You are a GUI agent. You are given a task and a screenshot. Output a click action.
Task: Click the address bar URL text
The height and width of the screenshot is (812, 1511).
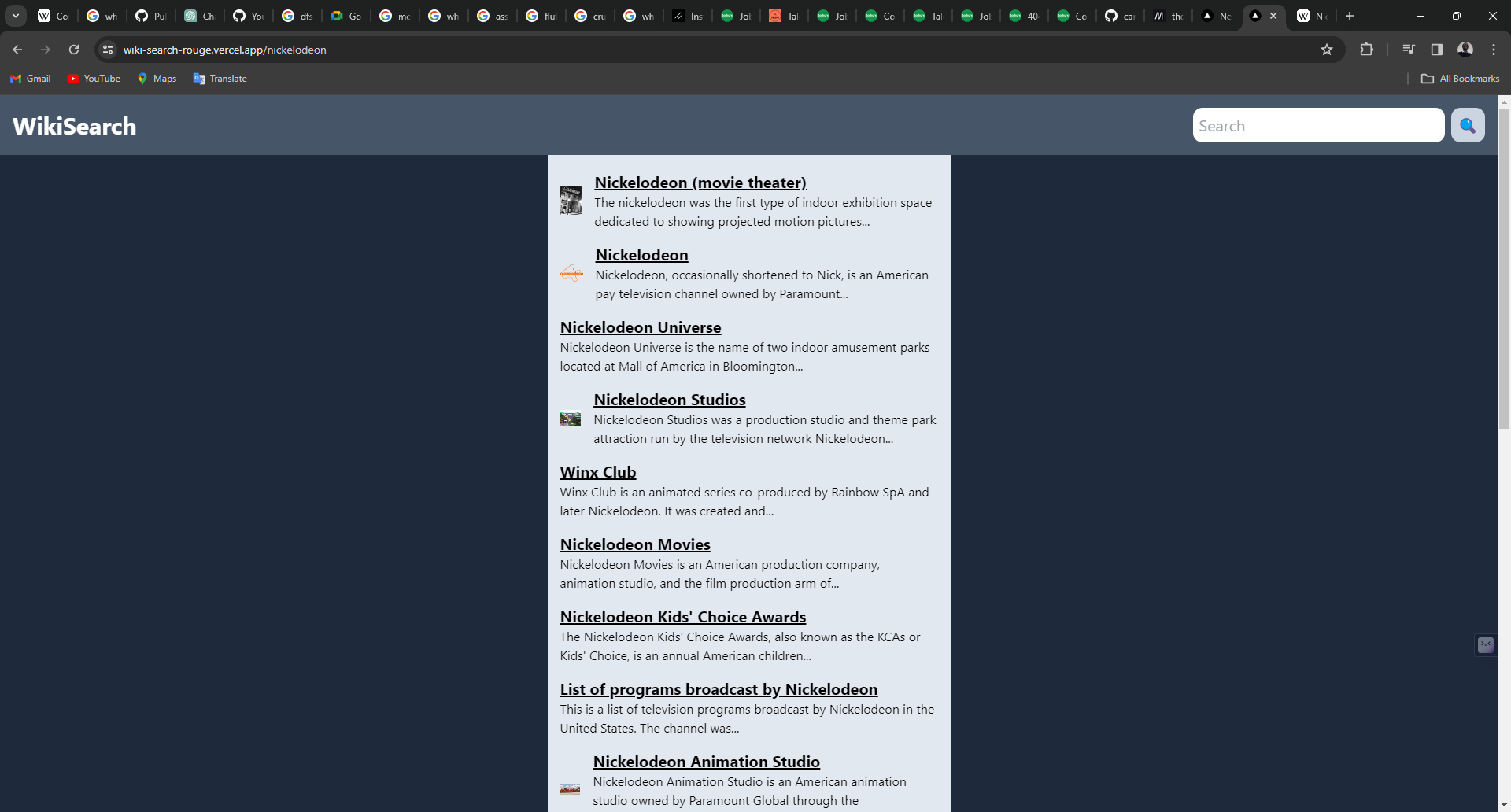(225, 50)
